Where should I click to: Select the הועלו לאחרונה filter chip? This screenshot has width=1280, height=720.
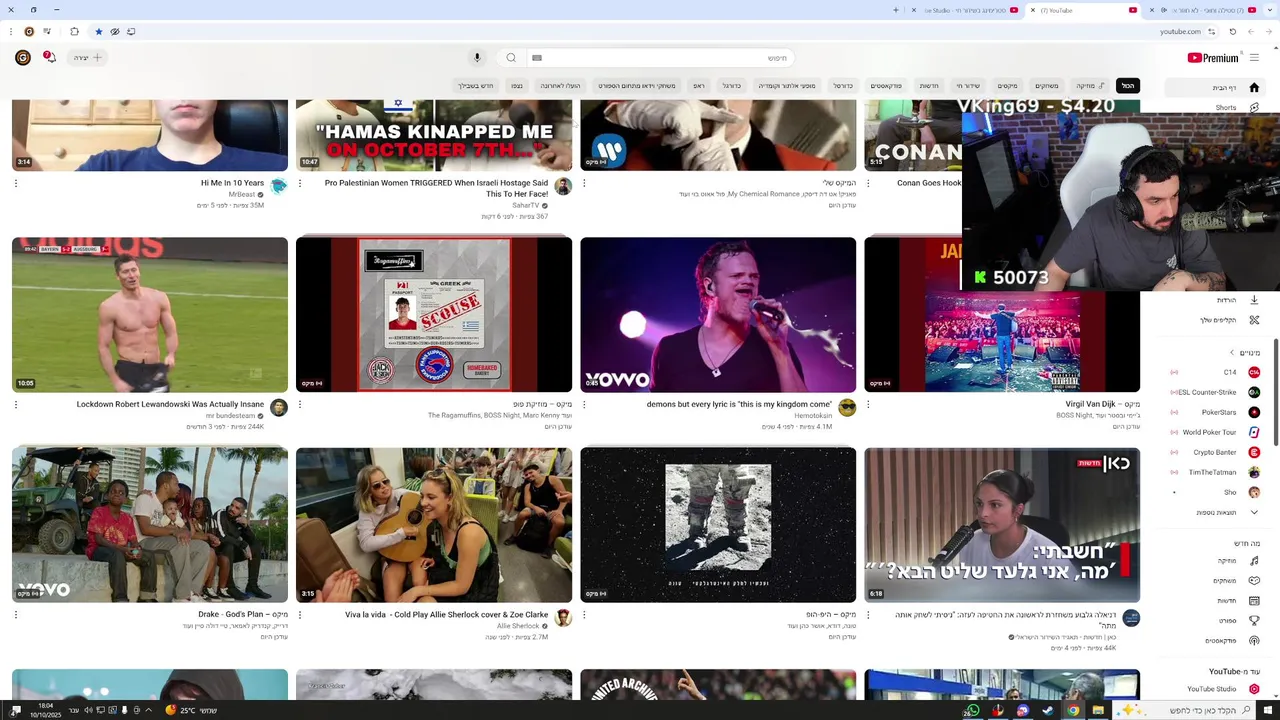(x=560, y=86)
